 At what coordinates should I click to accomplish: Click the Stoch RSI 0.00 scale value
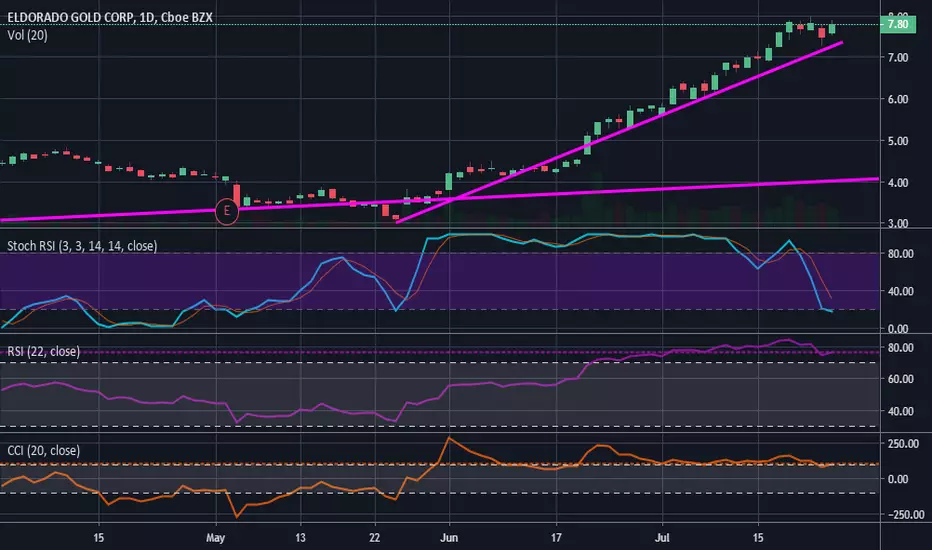click(898, 328)
